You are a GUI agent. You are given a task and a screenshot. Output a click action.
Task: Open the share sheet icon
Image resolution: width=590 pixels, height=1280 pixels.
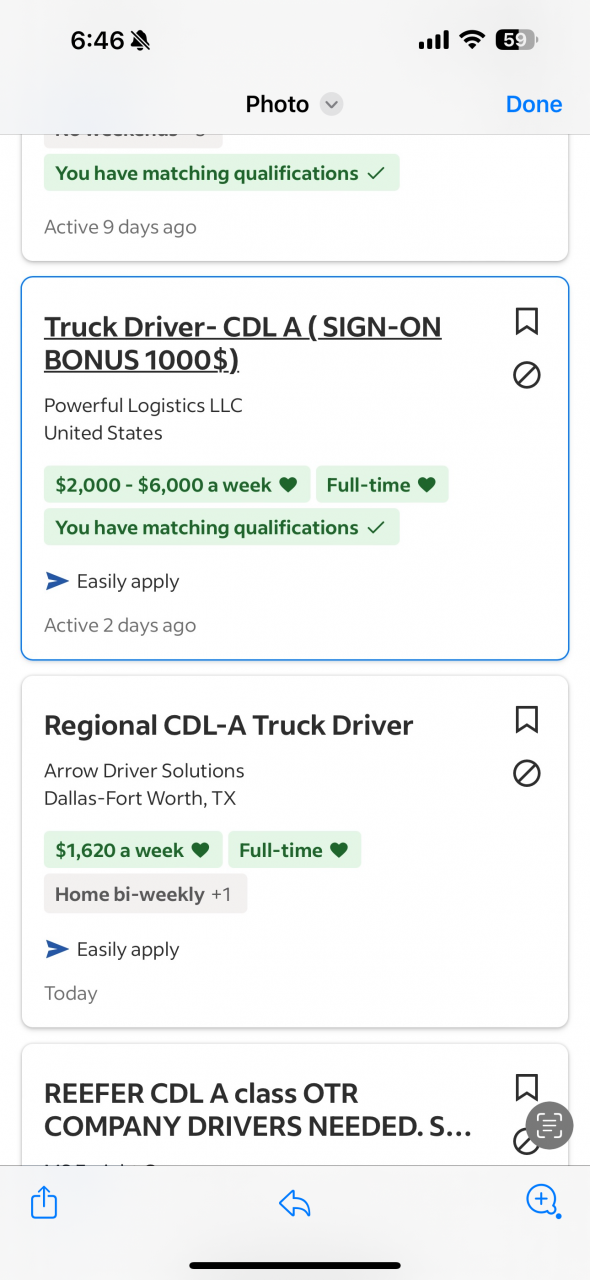click(44, 1203)
